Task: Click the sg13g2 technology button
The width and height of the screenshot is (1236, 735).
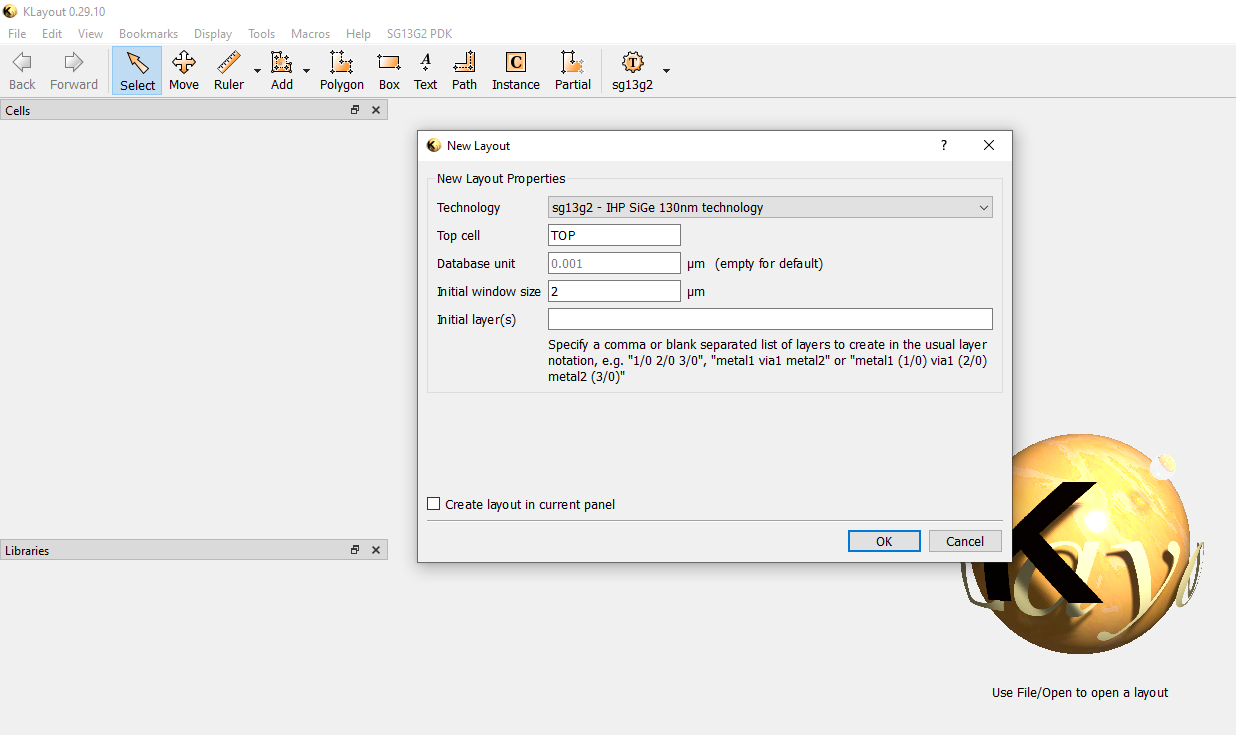Action: (x=632, y=71)
